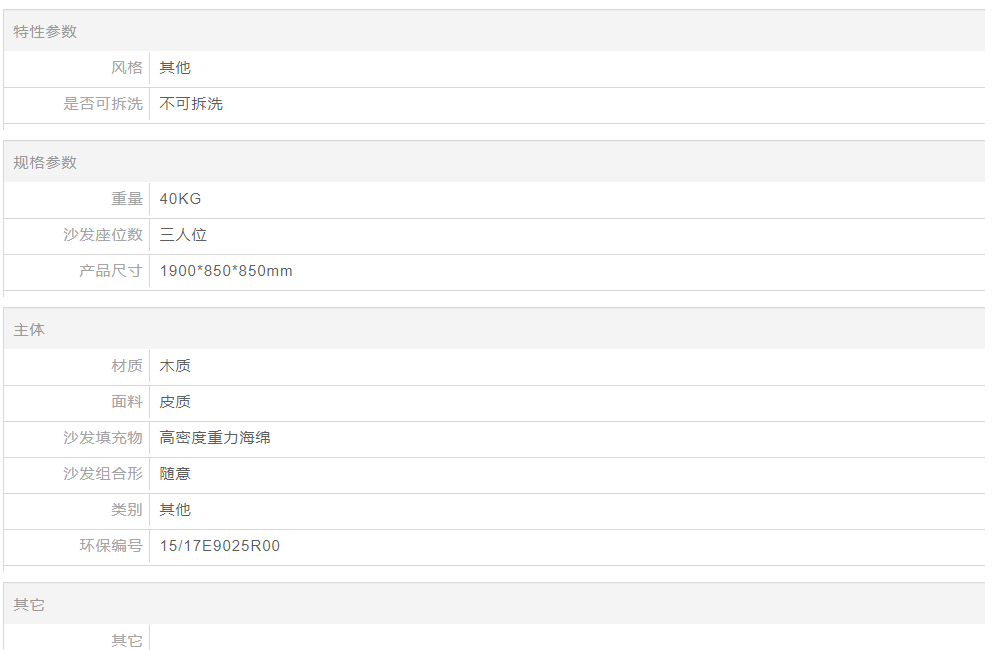
Task: Select the 高密度重力海绵 value
Action: [215, 438]
